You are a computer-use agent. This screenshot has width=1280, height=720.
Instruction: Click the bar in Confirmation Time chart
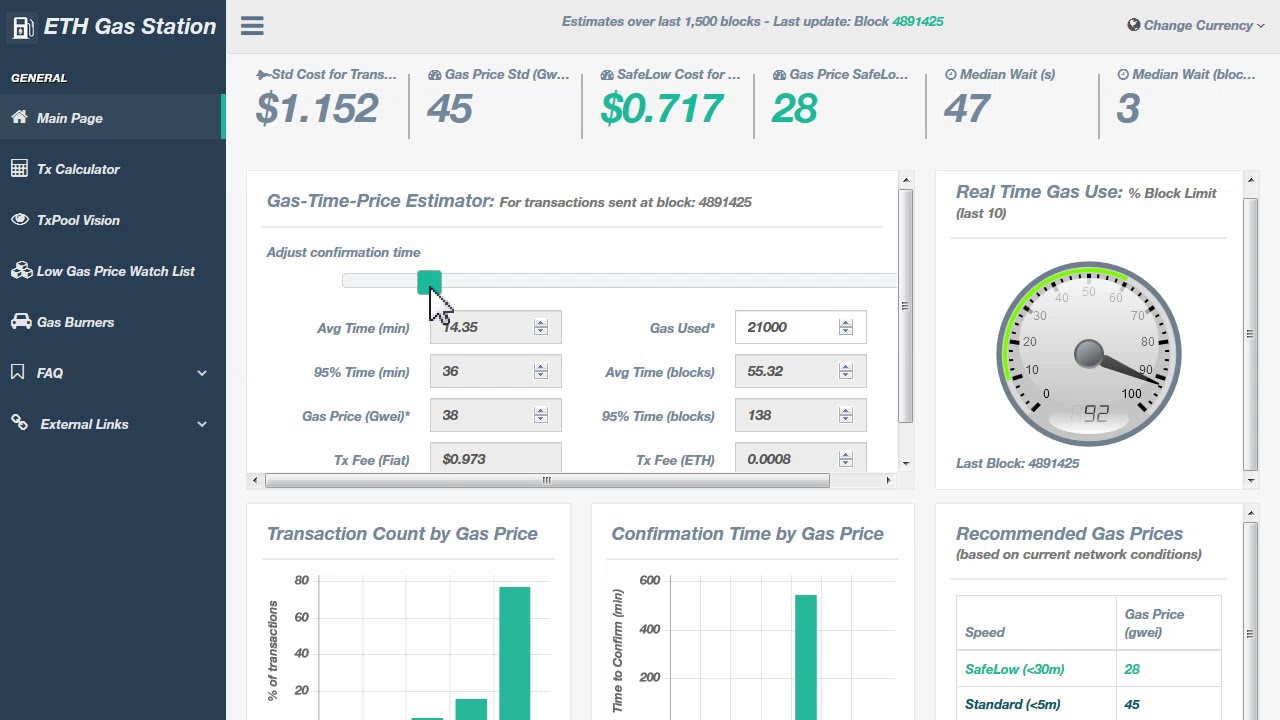pyautogui.click(x=806, y=657)
